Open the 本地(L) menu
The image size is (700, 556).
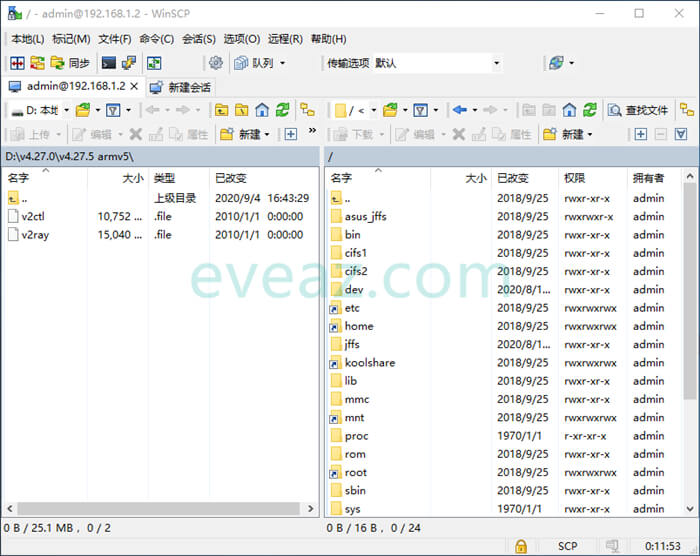point(28,39)
